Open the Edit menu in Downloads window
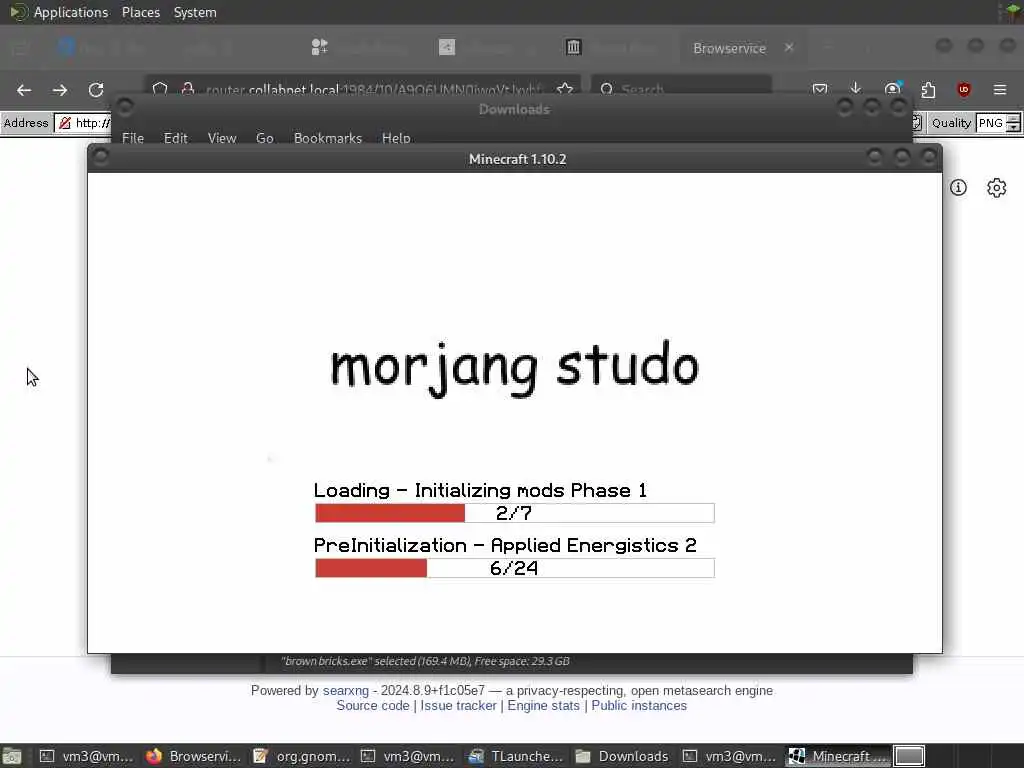1024x768 pixels. 176,138
